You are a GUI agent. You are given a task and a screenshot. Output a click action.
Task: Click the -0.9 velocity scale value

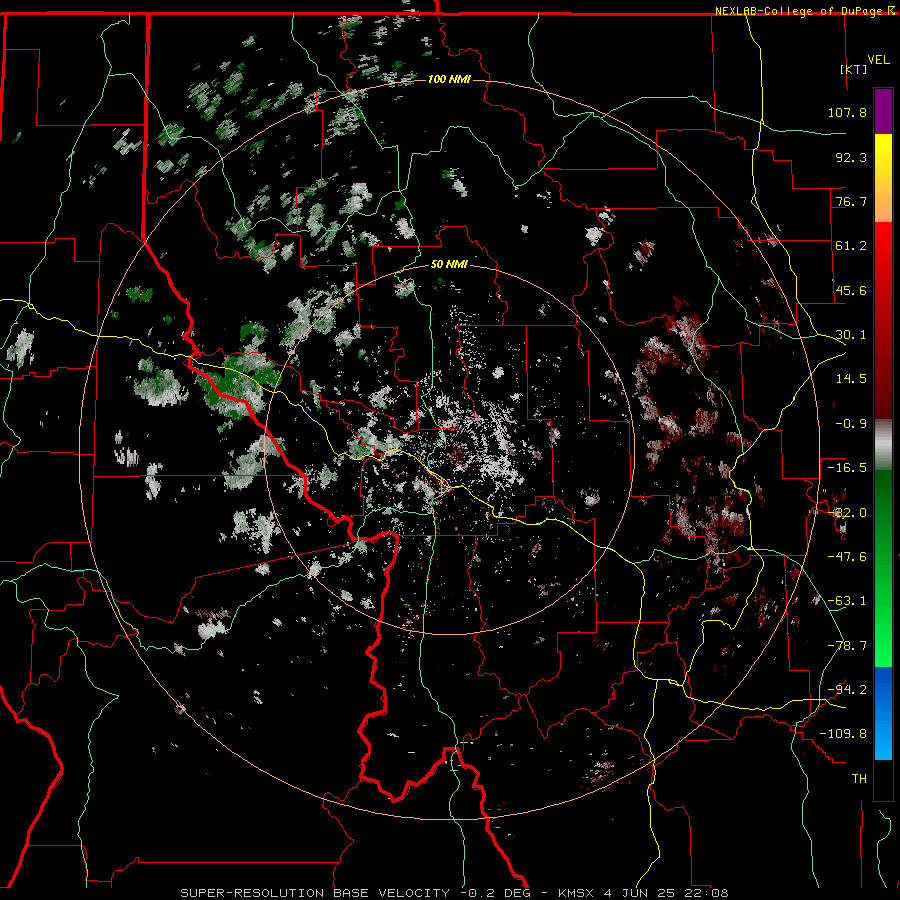(851, 424)
